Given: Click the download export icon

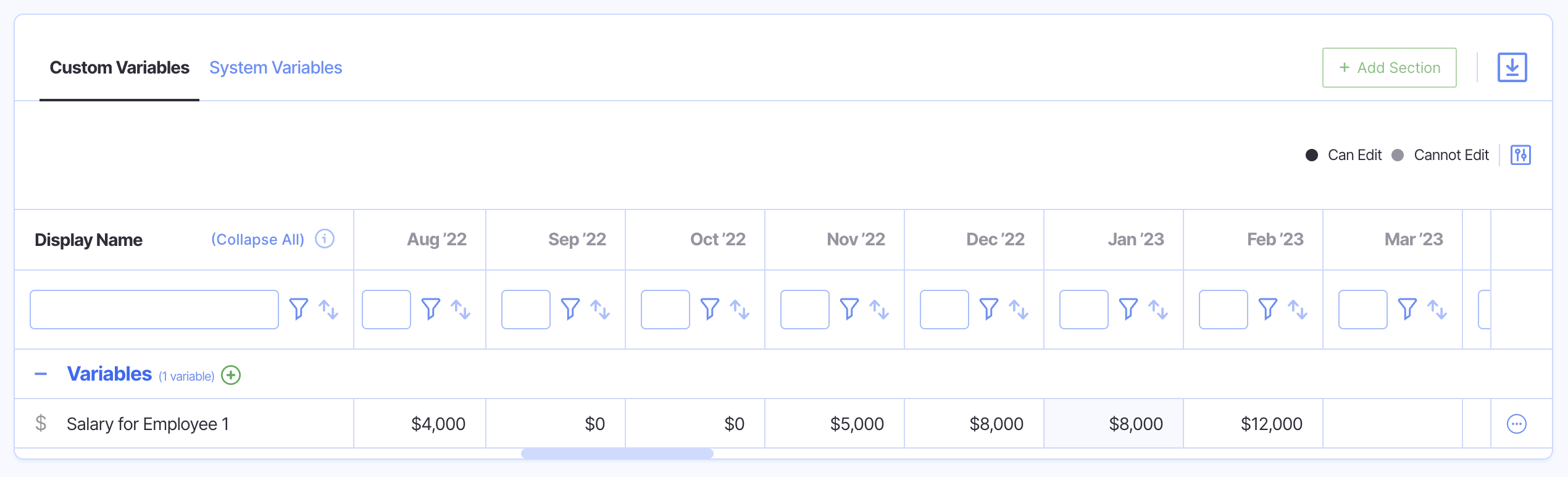Looking at the screenshot, I should click(1512, 67).
